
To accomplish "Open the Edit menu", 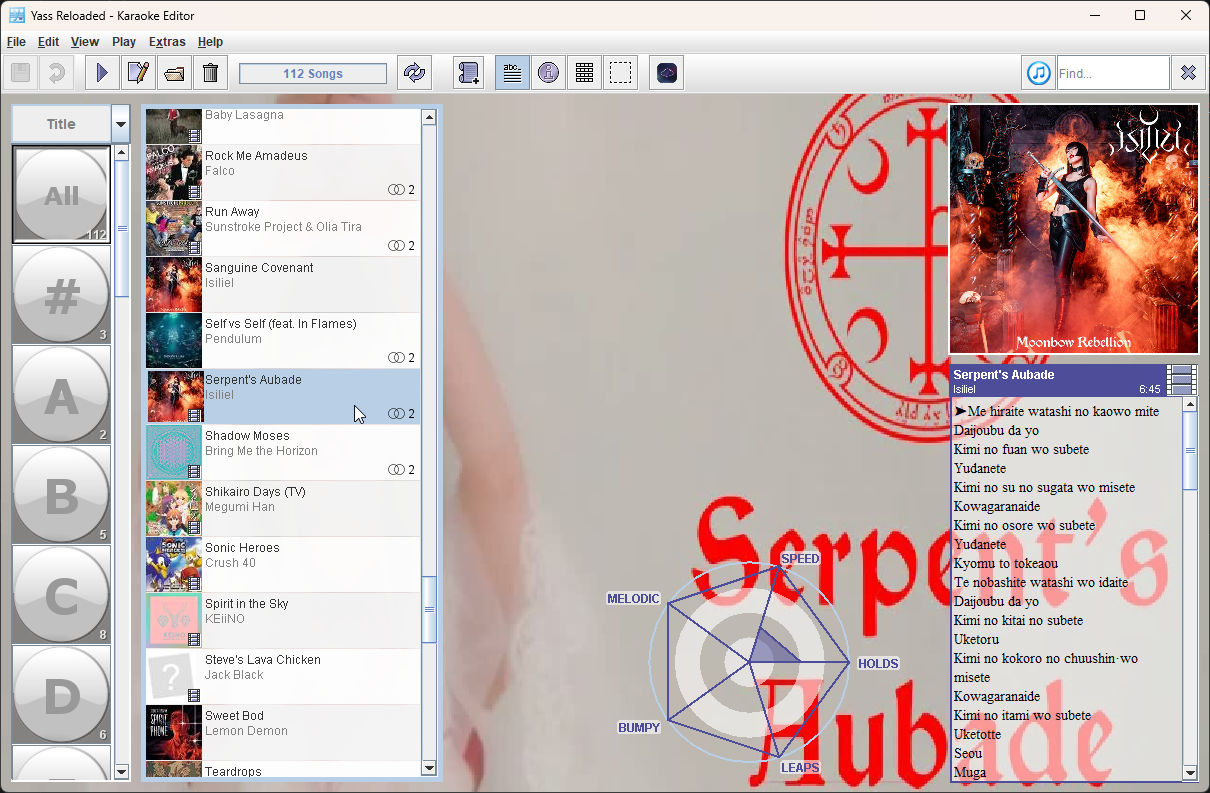I will click(x=49, y=42).
